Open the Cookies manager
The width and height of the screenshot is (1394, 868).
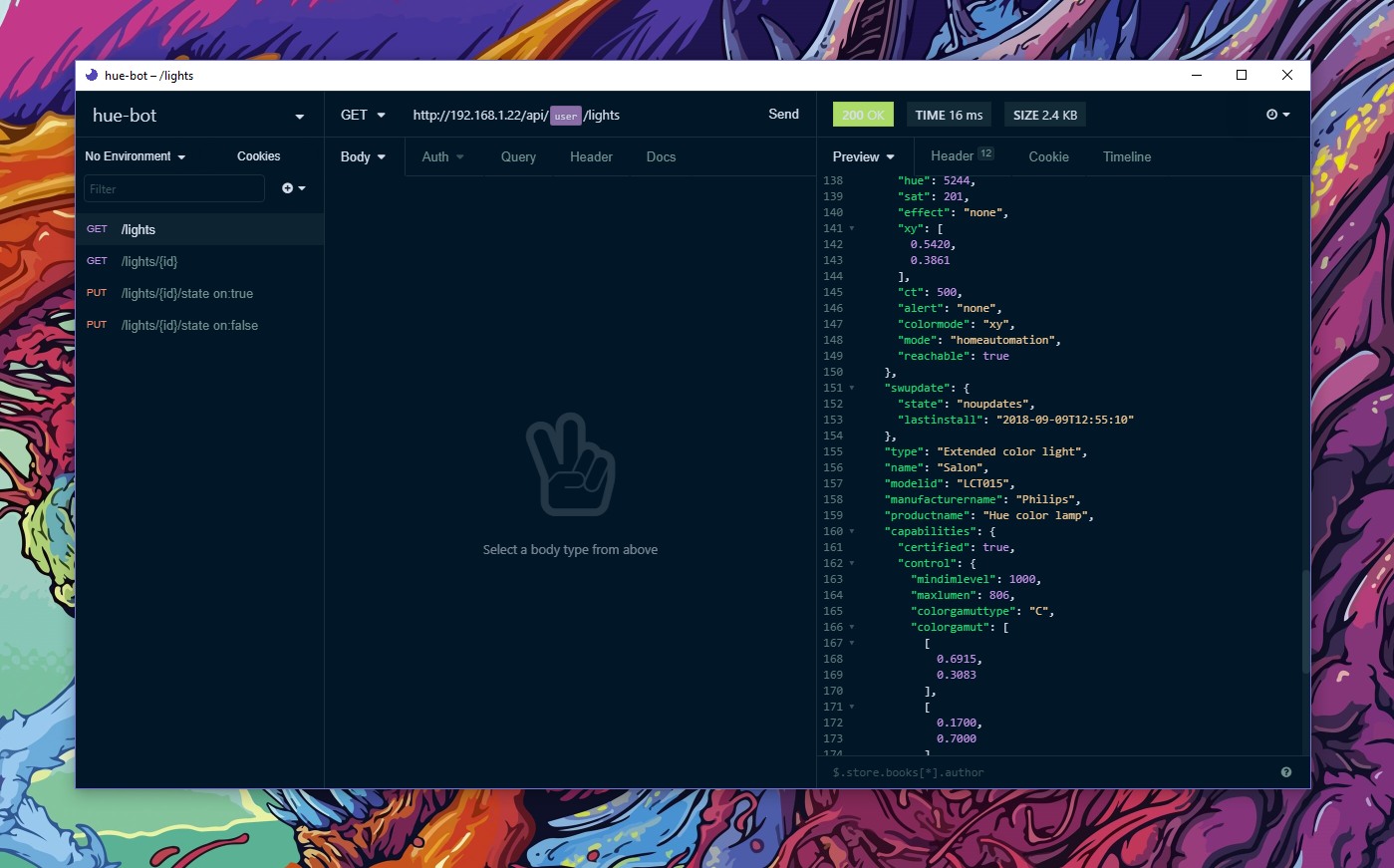point(258,156)
